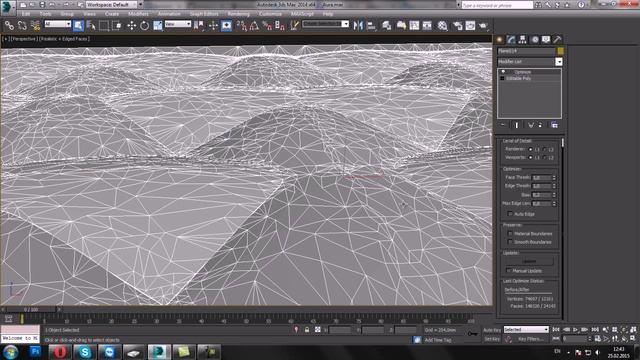
Task: Click the Auto Key button
Action: click(492, 330)
